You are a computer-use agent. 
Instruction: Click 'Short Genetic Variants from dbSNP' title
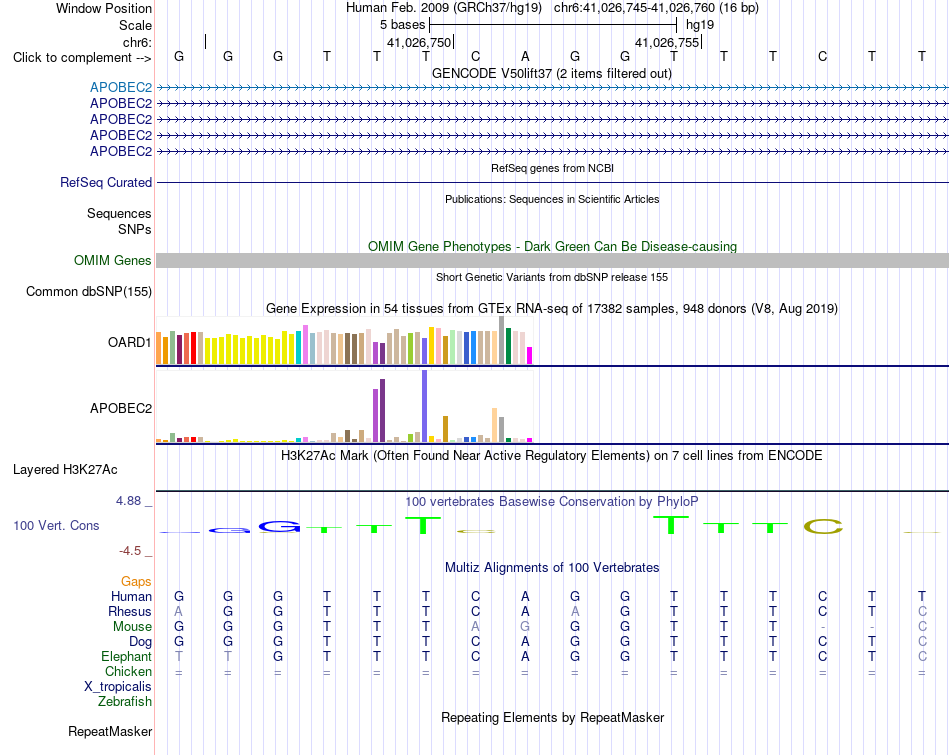(x=552, y=277)
